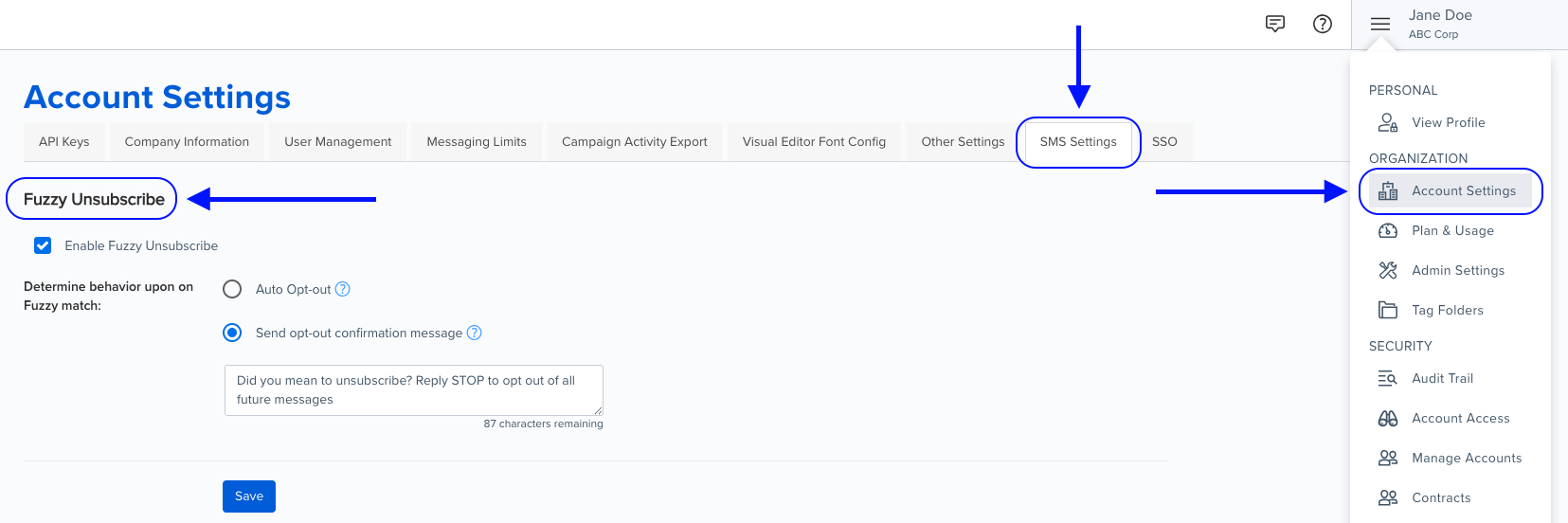Click the help question mark icon in header

point(1323,24)
